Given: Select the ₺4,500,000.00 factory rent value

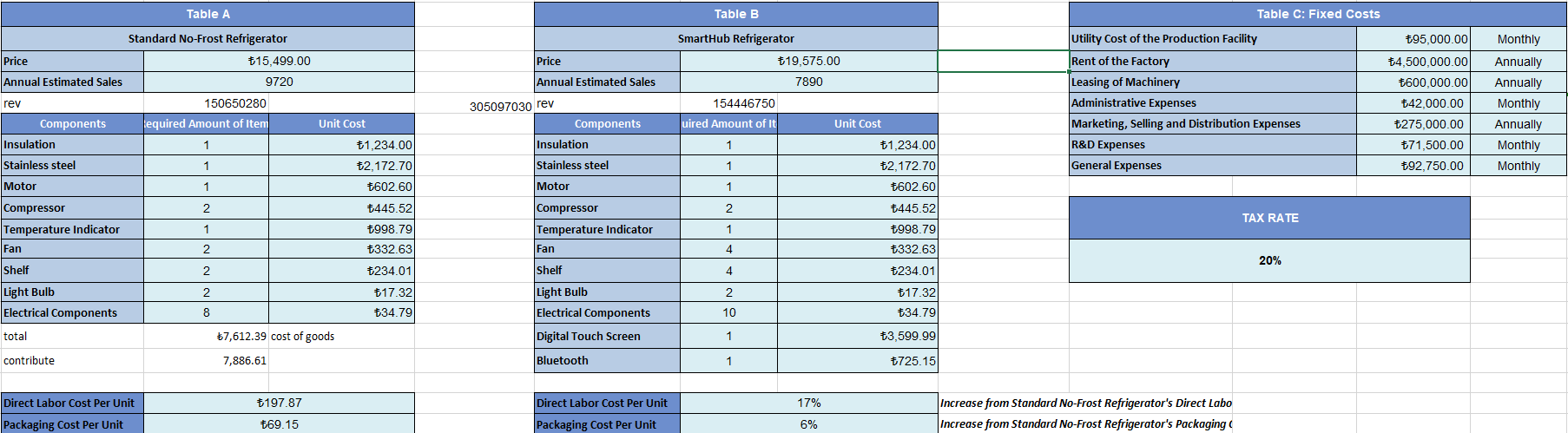Looking at the screenshot, I should pyautogui.click(x=1413, y=62).
